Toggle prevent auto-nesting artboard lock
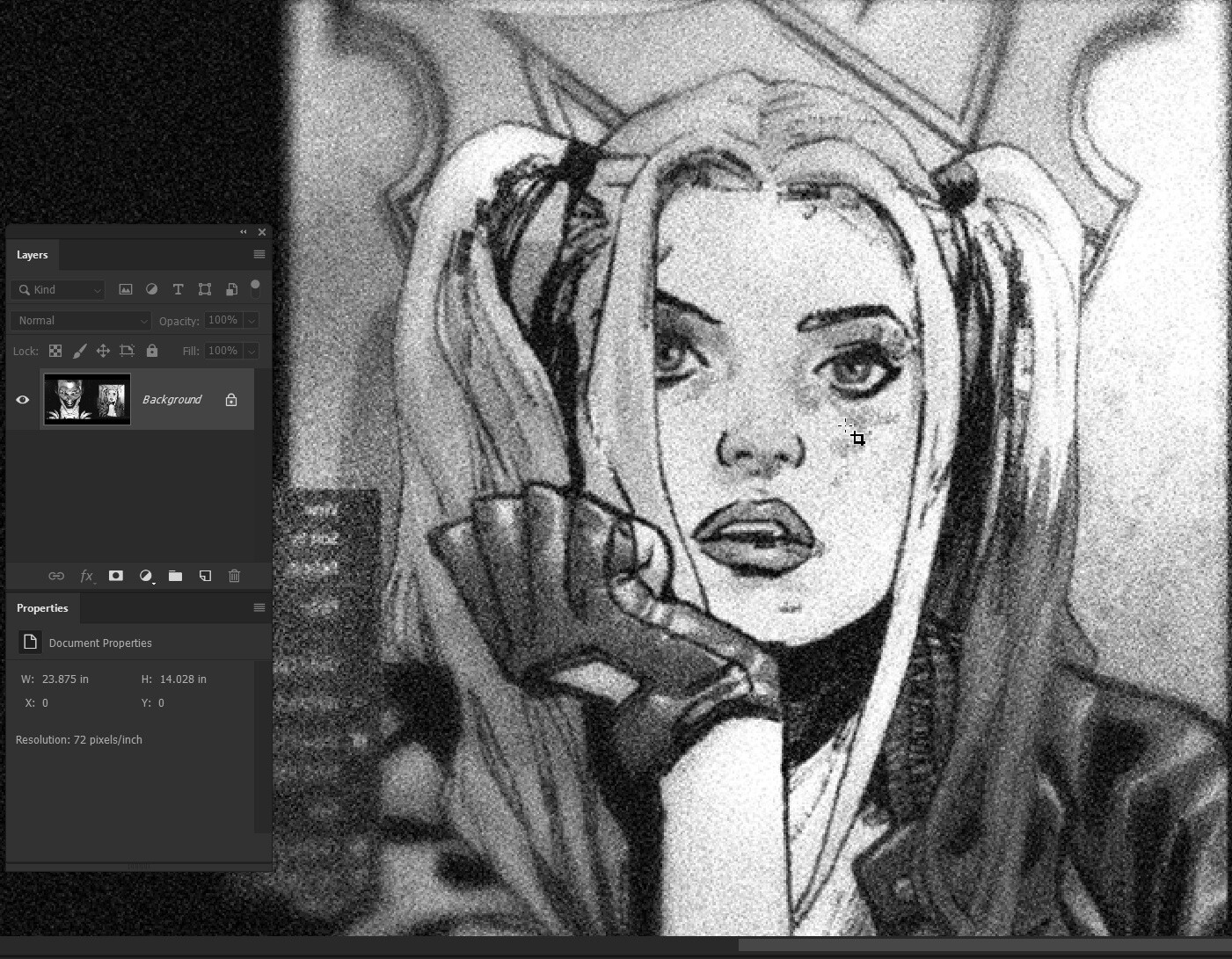Viewport: 1232px width, 959px height. tap(127, 351)
